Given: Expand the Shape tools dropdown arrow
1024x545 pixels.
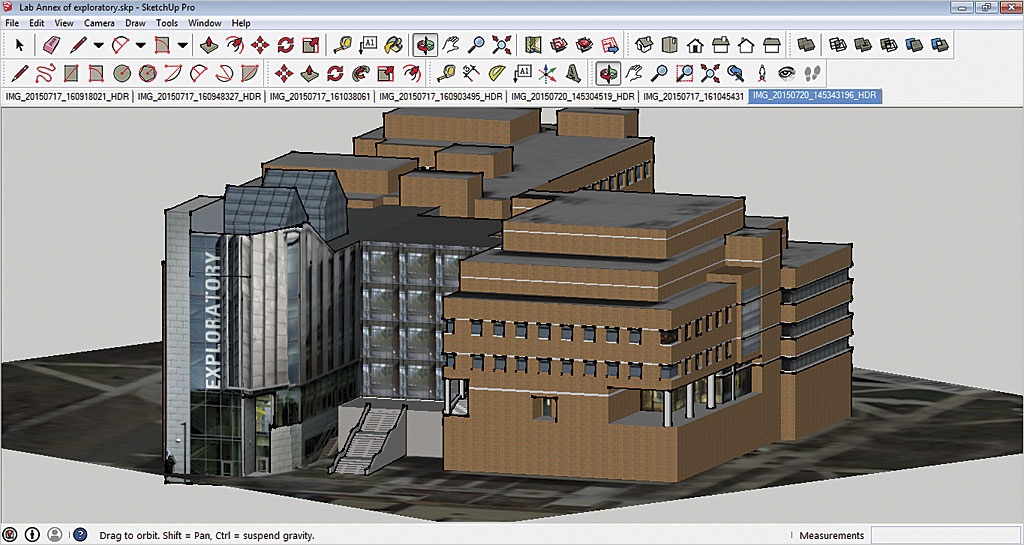Looking at the screenshot, I should pos(183,45).
